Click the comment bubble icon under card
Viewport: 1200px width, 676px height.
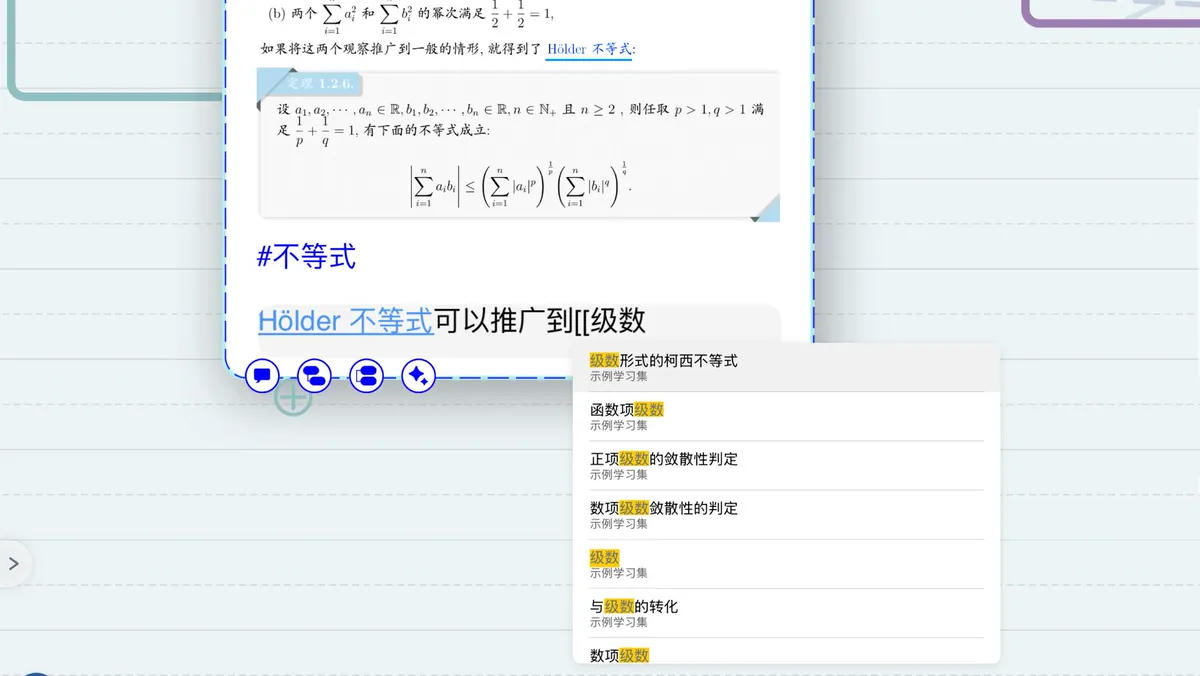[x=262, y=376]
